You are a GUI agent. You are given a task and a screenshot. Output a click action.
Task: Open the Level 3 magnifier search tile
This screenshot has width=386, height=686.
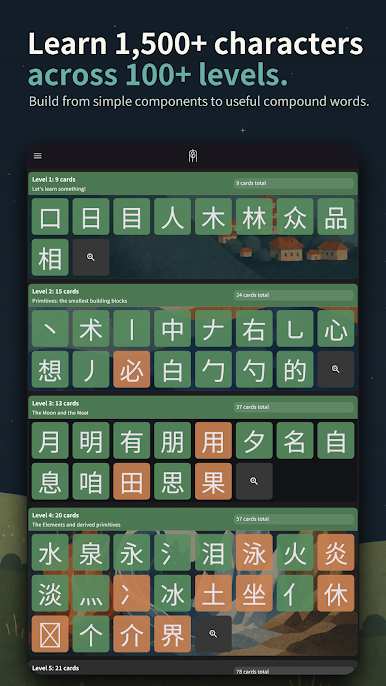[254, 481]
